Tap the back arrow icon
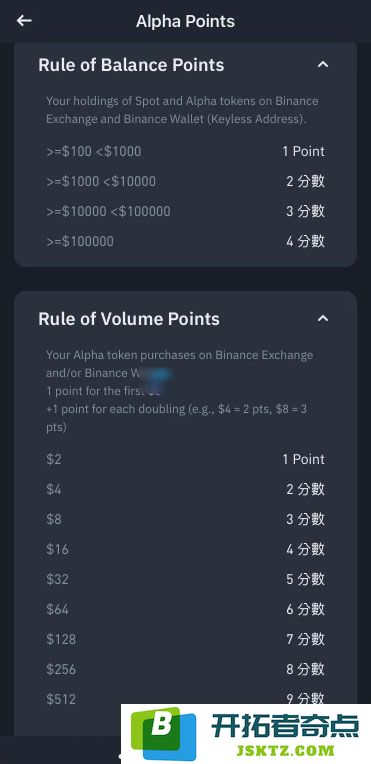 24,20
